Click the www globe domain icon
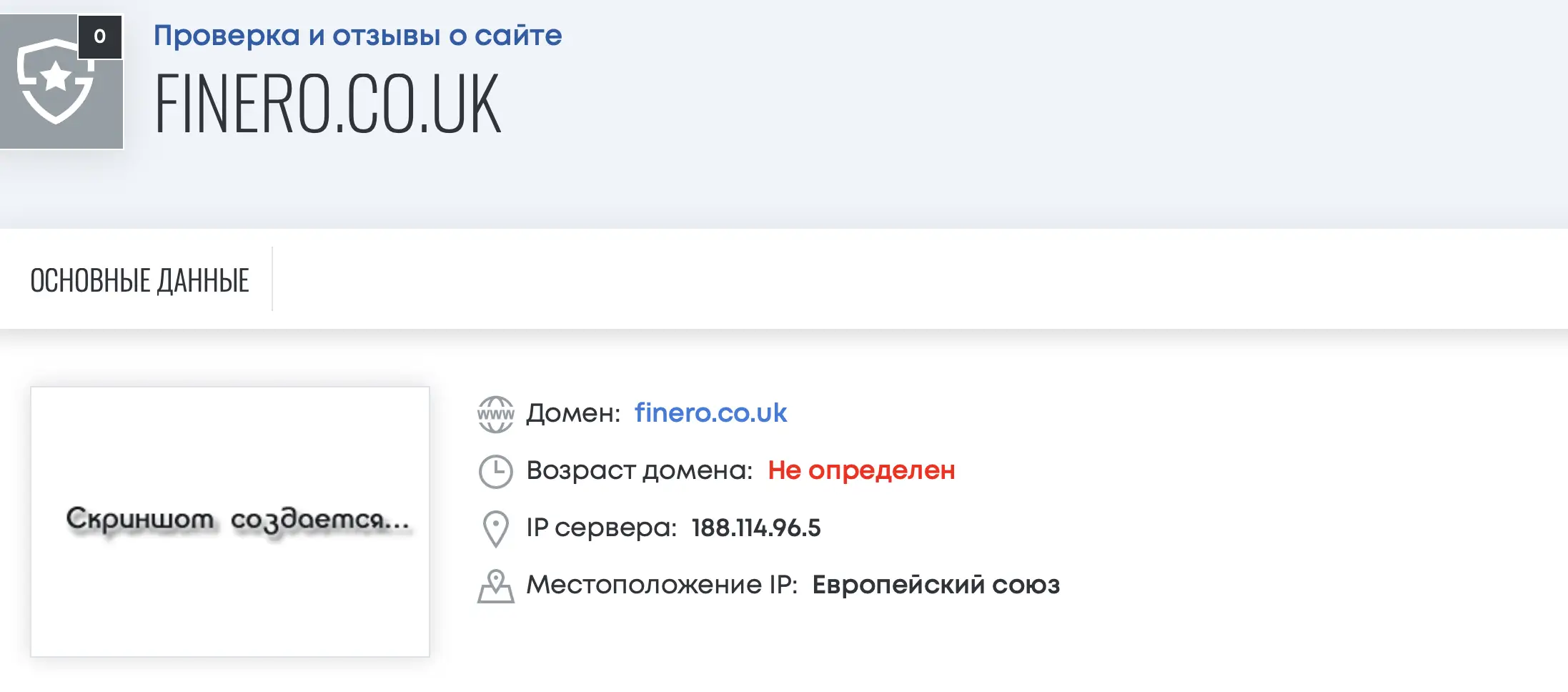1568x692 pixels. (x=496, y=414)
